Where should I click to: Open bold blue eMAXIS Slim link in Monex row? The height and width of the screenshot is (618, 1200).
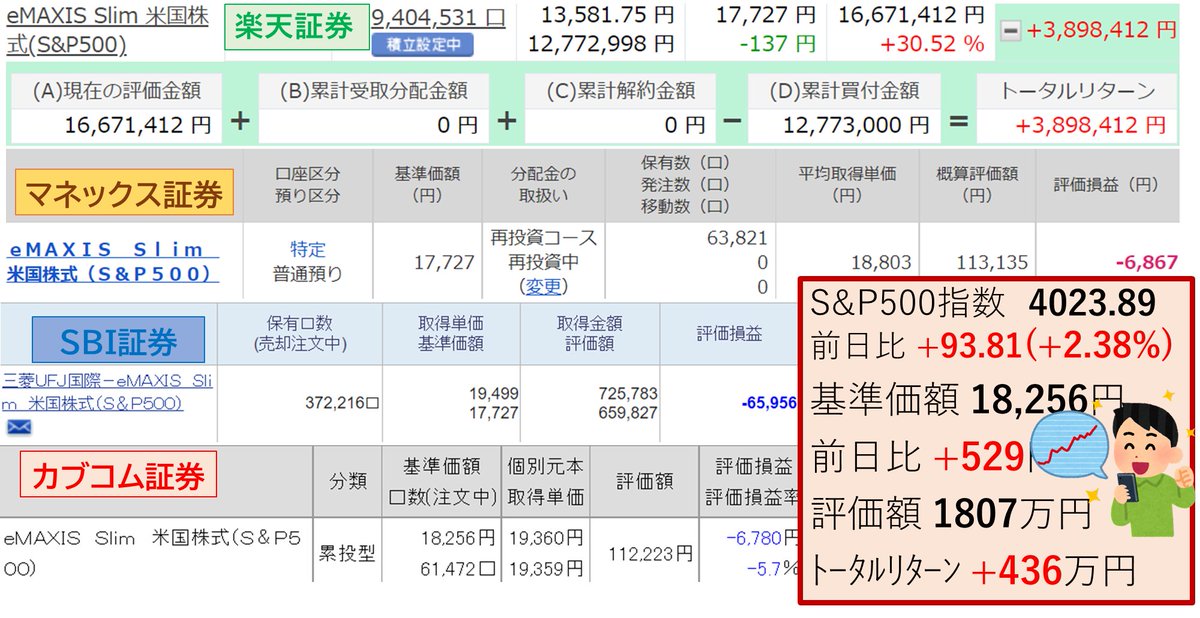click(x=113, y=262)
